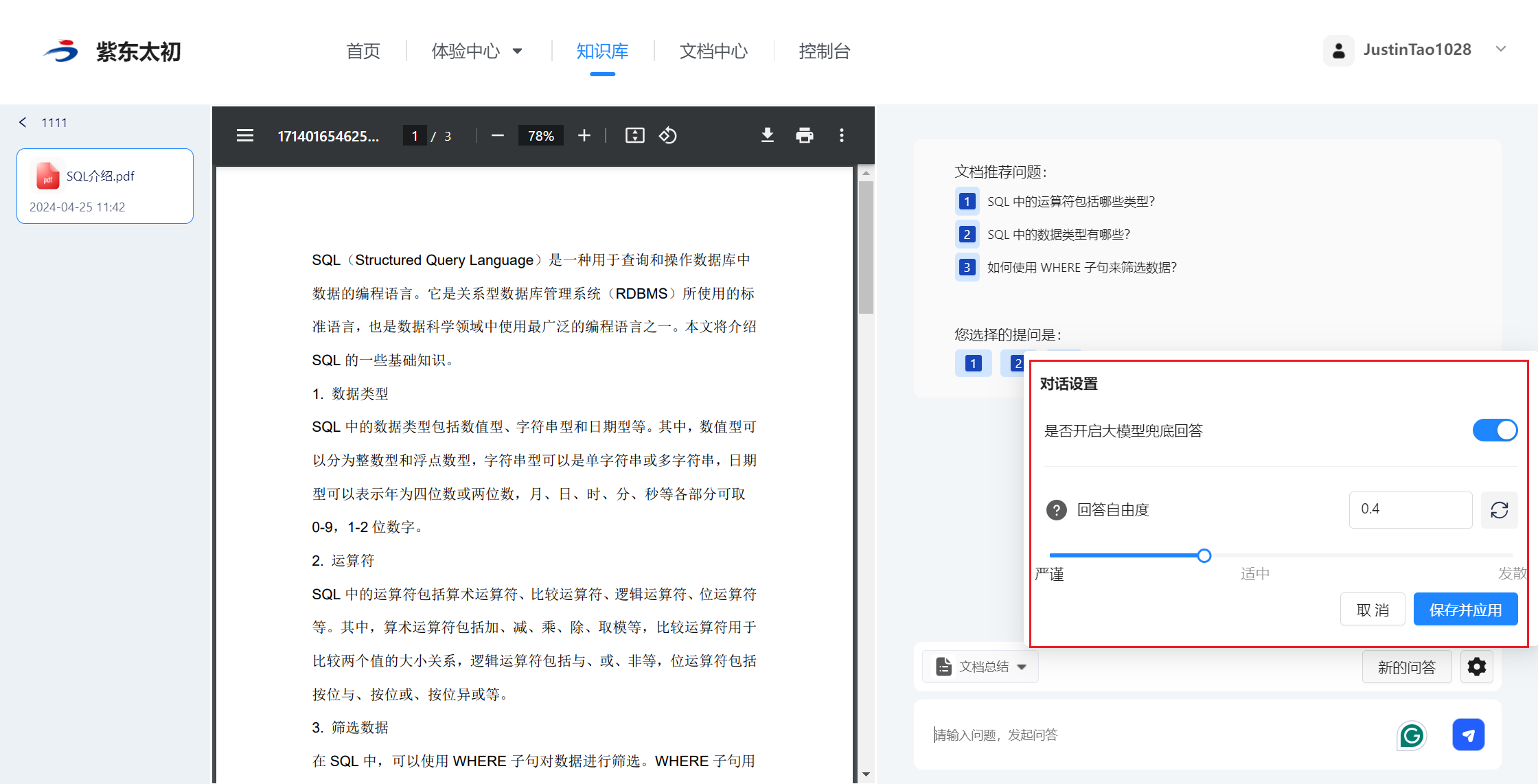1538x784 pixels.
Task: Click the 对话设置 heading
Action: pos(1069,384)
